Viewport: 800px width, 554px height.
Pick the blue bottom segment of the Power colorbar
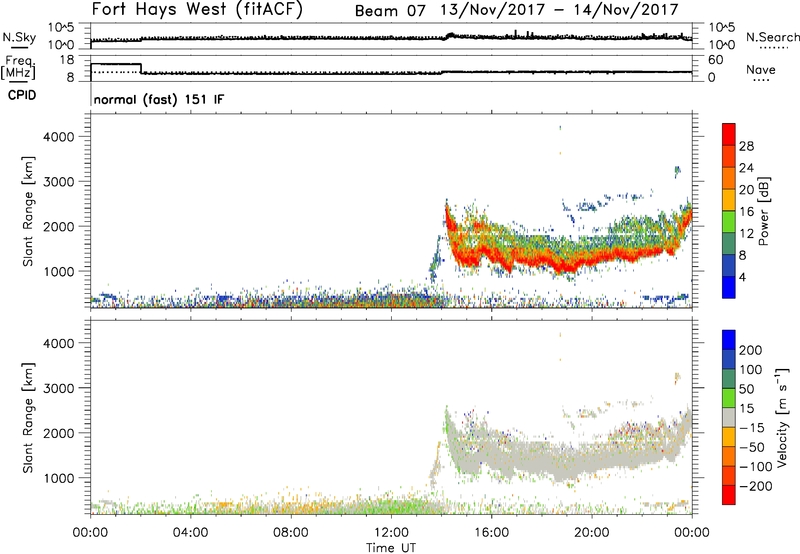[x=729, y=287]
